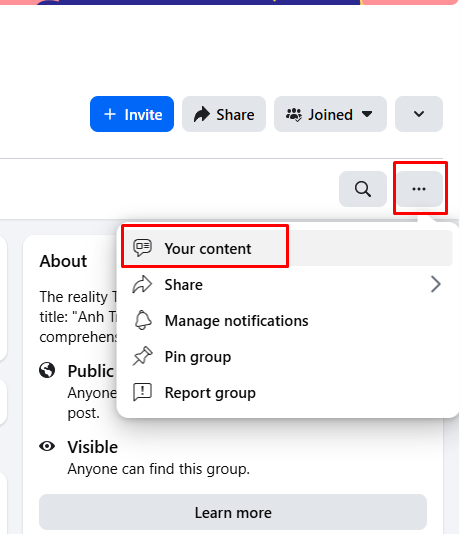Choose Report group menu entry

(x=287, y=393)
